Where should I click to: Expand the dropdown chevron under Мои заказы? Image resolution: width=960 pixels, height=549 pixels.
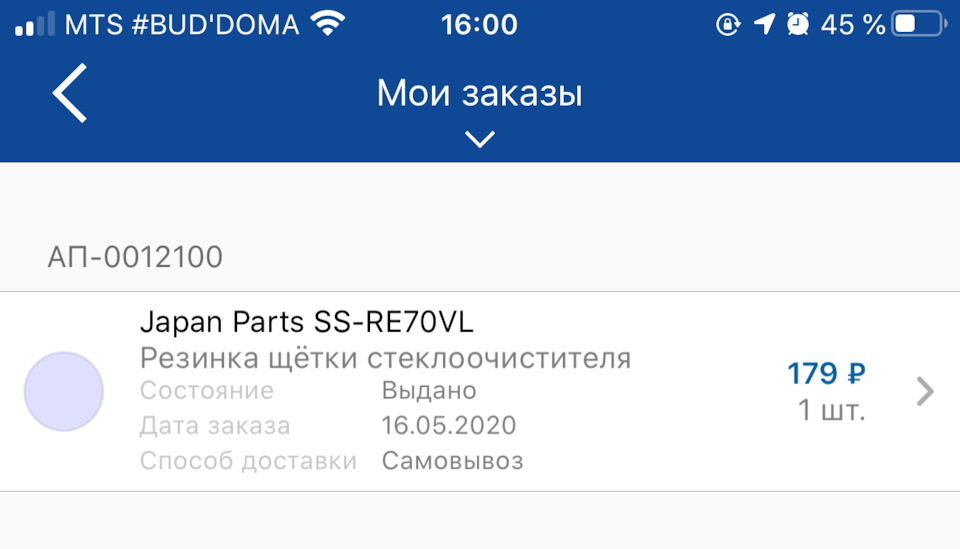tap(480, 139)
